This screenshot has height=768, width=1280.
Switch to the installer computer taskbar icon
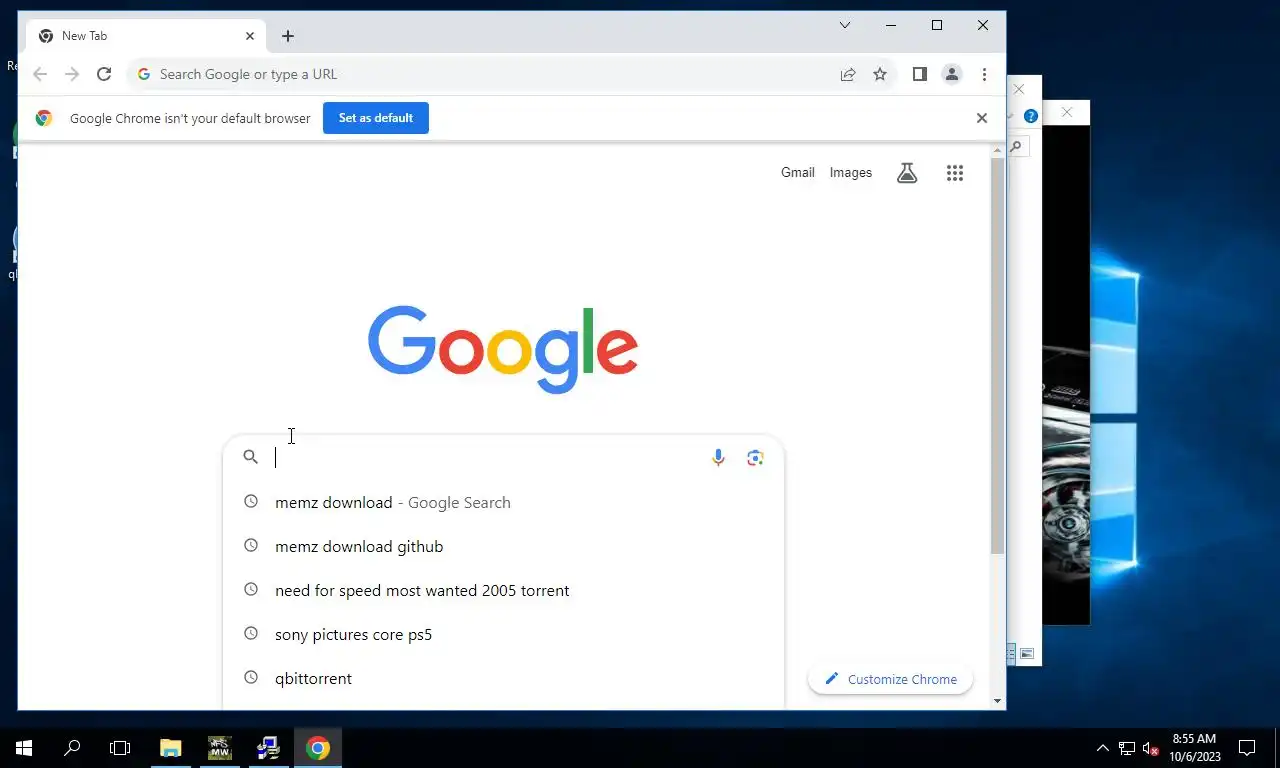point(269,748)
